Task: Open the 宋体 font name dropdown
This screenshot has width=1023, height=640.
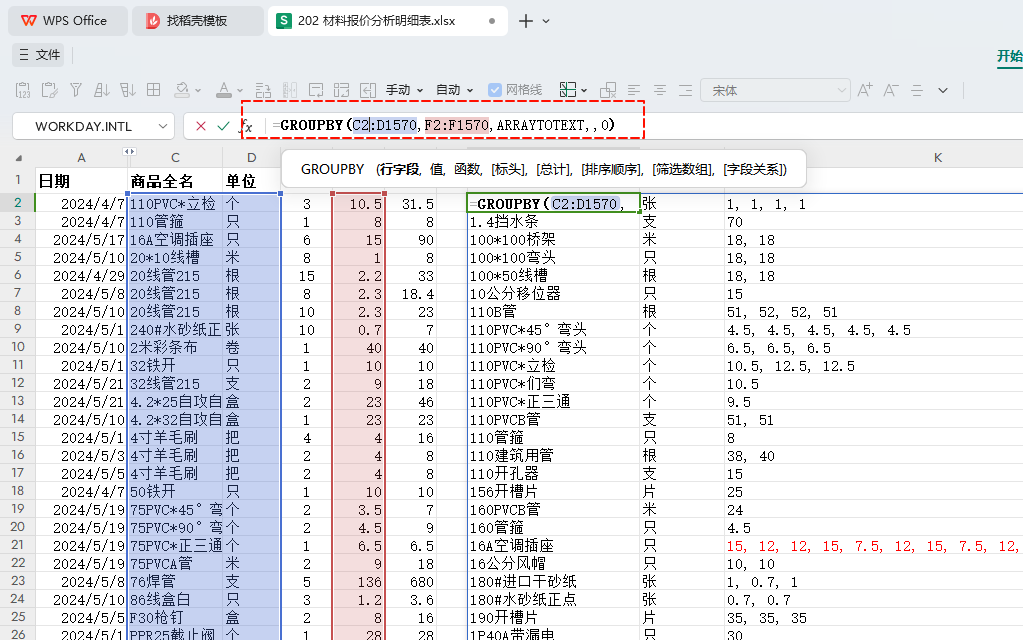Action: [x=775, y=91]
